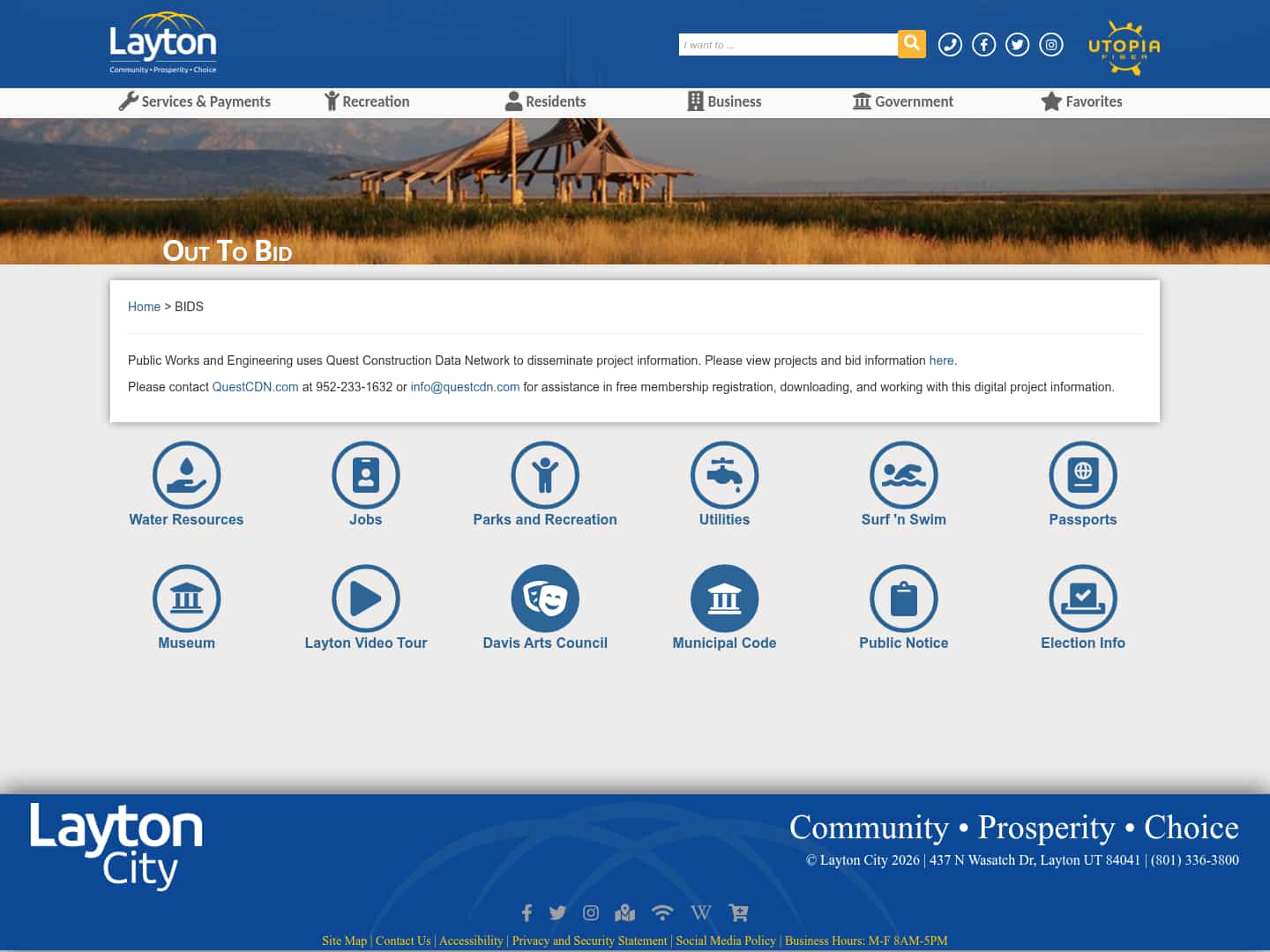Go to the Home breadcrumb link
1270x952 pixels.
click(x=144, y=307)
